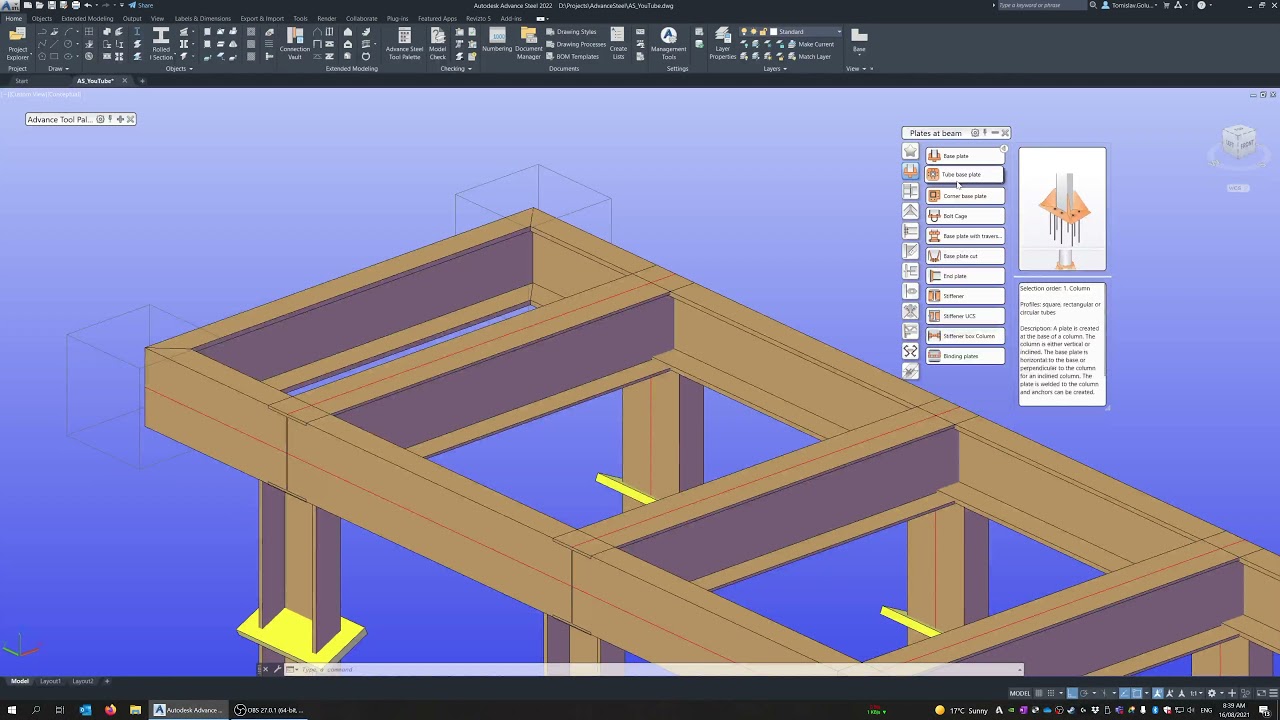Open the Objects ribbon tab
This screenshot has width=1280, height=720.
[x=42, y=18]
